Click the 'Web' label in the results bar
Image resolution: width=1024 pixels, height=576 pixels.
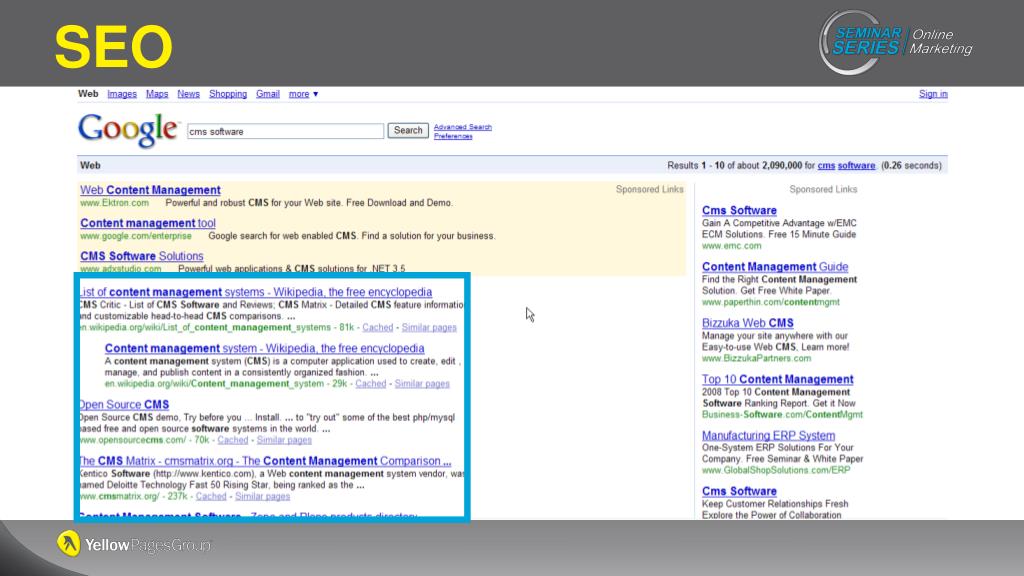pos(90,166)
